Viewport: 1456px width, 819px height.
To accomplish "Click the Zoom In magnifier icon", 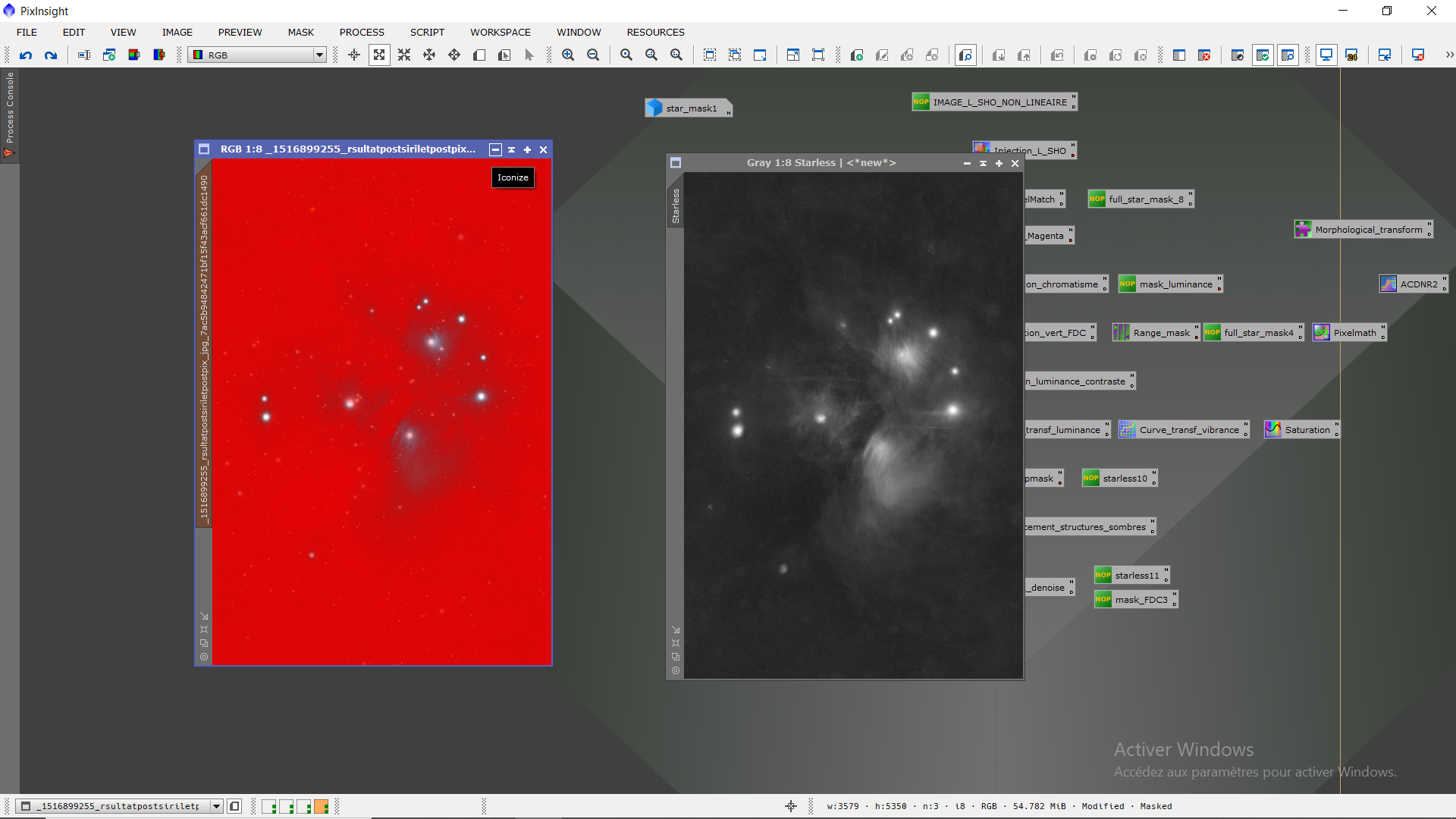I will (568, 55).
